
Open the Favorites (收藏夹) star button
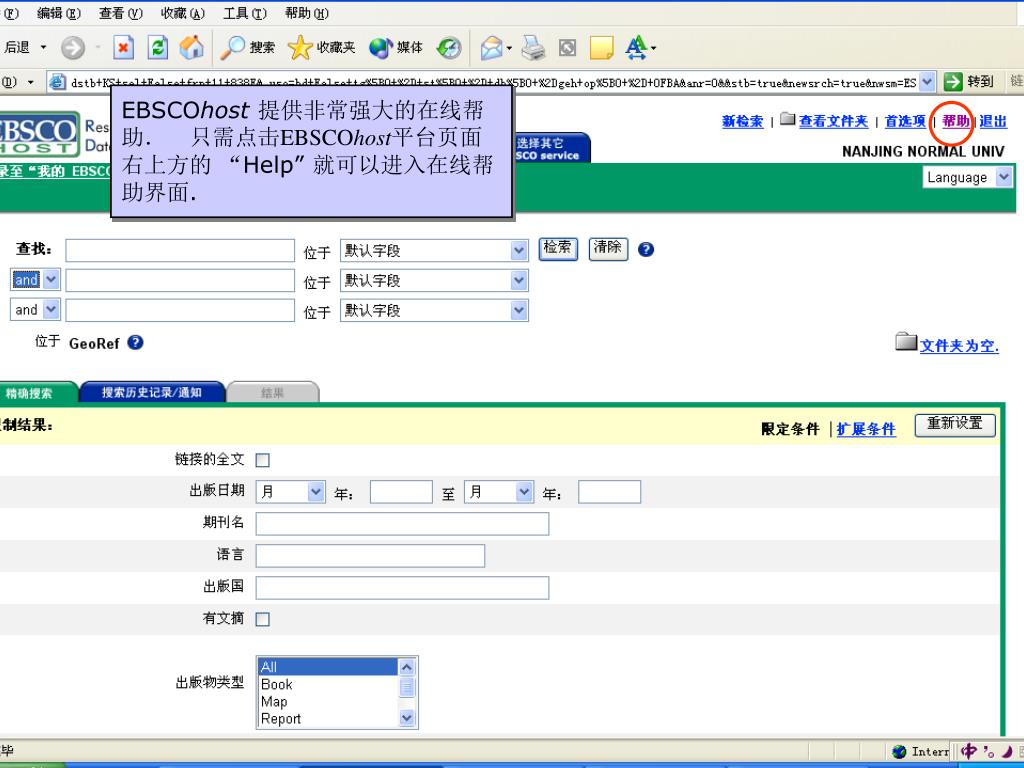coord(321,47)
